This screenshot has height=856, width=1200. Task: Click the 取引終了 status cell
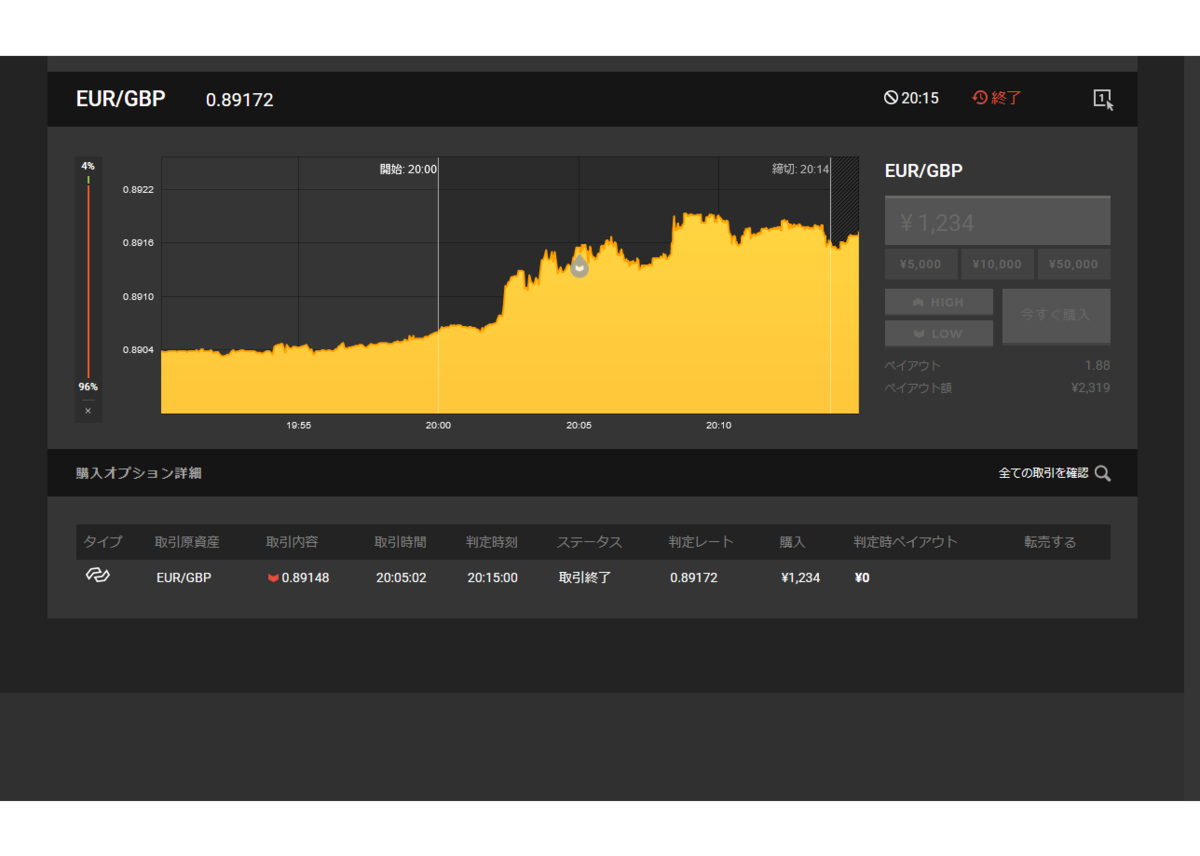point(585,577)
